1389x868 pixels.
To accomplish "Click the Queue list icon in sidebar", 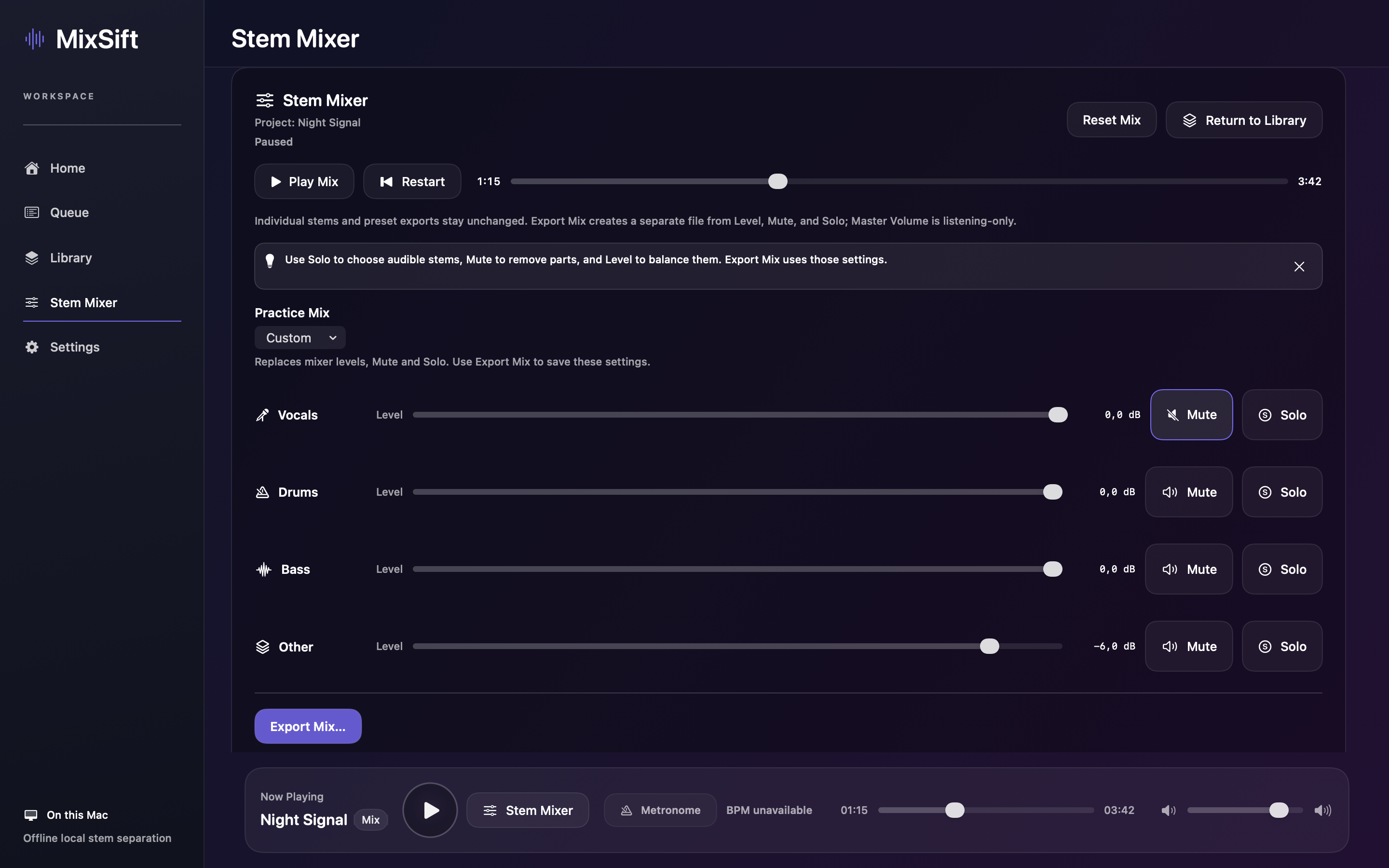I will (31, 212).
